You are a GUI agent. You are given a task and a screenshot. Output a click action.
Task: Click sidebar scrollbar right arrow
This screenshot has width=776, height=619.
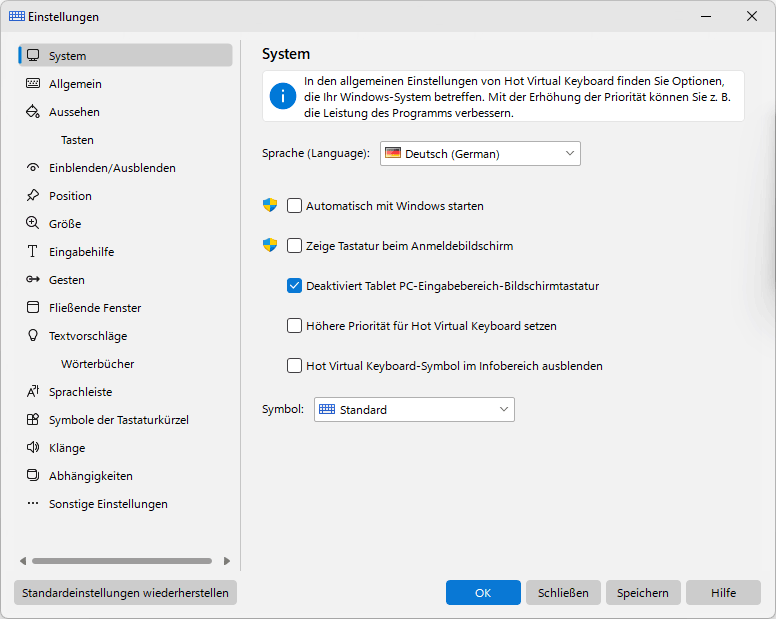(227, 561)
